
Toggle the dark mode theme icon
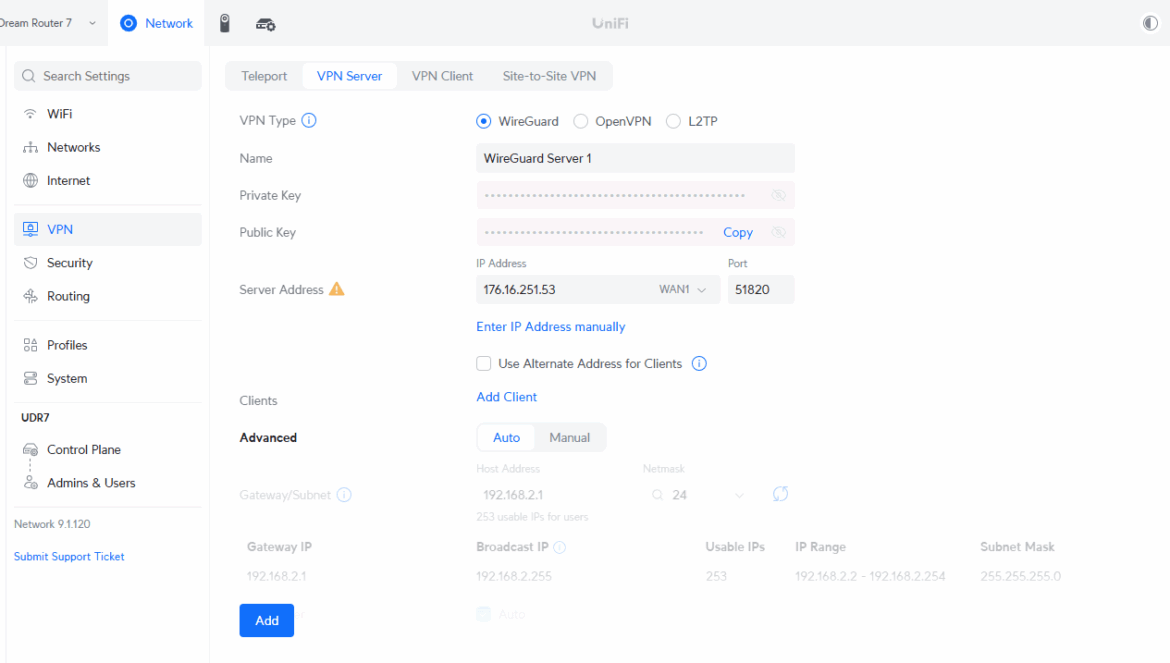pos(1150,23)
